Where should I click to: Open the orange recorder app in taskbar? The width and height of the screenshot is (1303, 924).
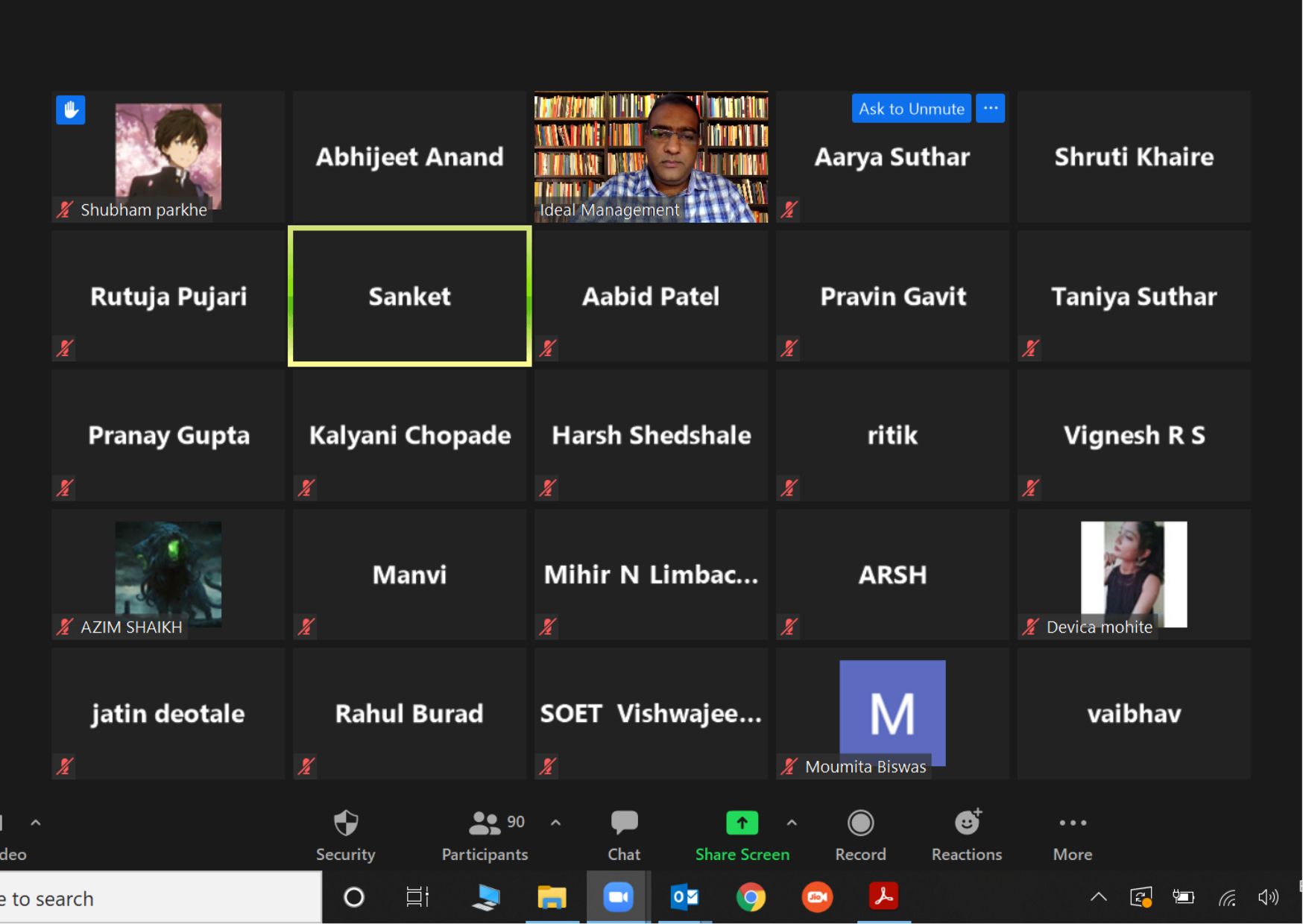point(817,897)
